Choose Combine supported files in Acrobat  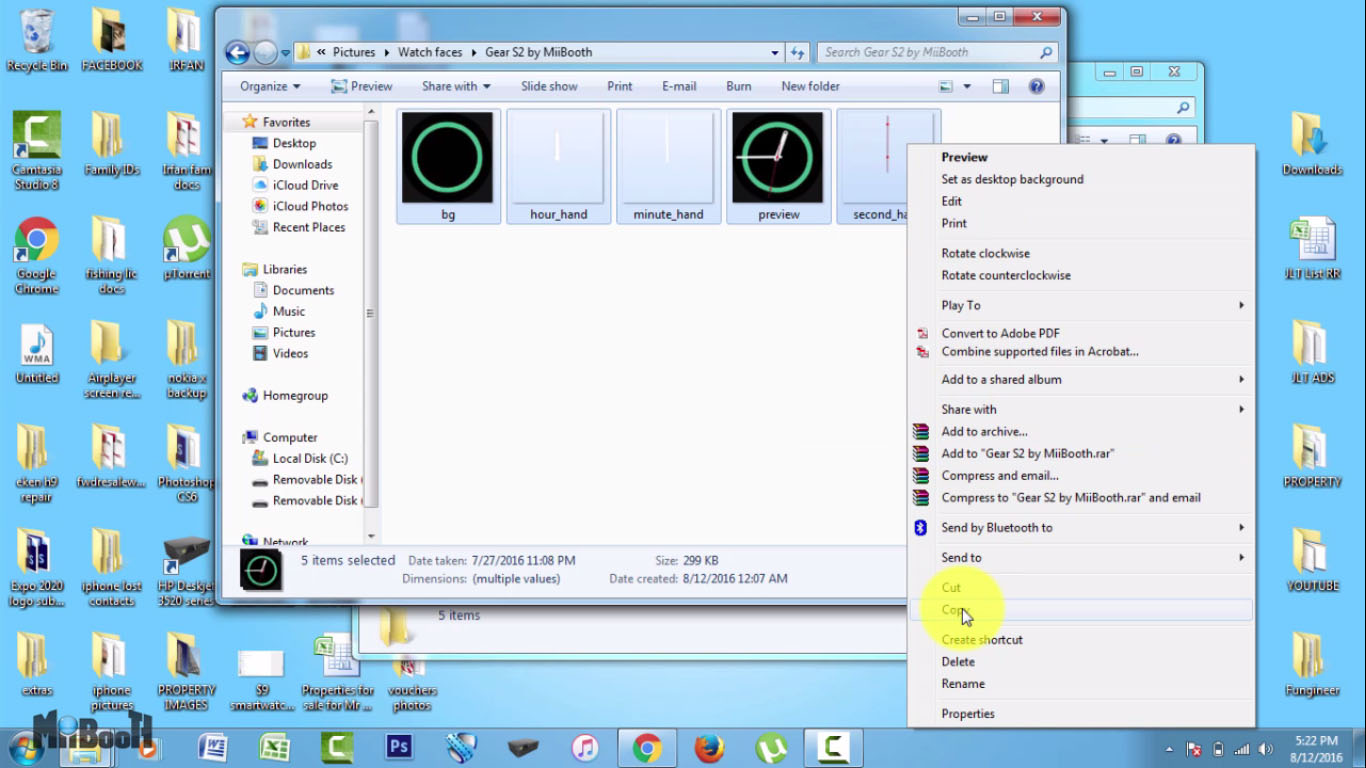click(x=1039, y=351)
